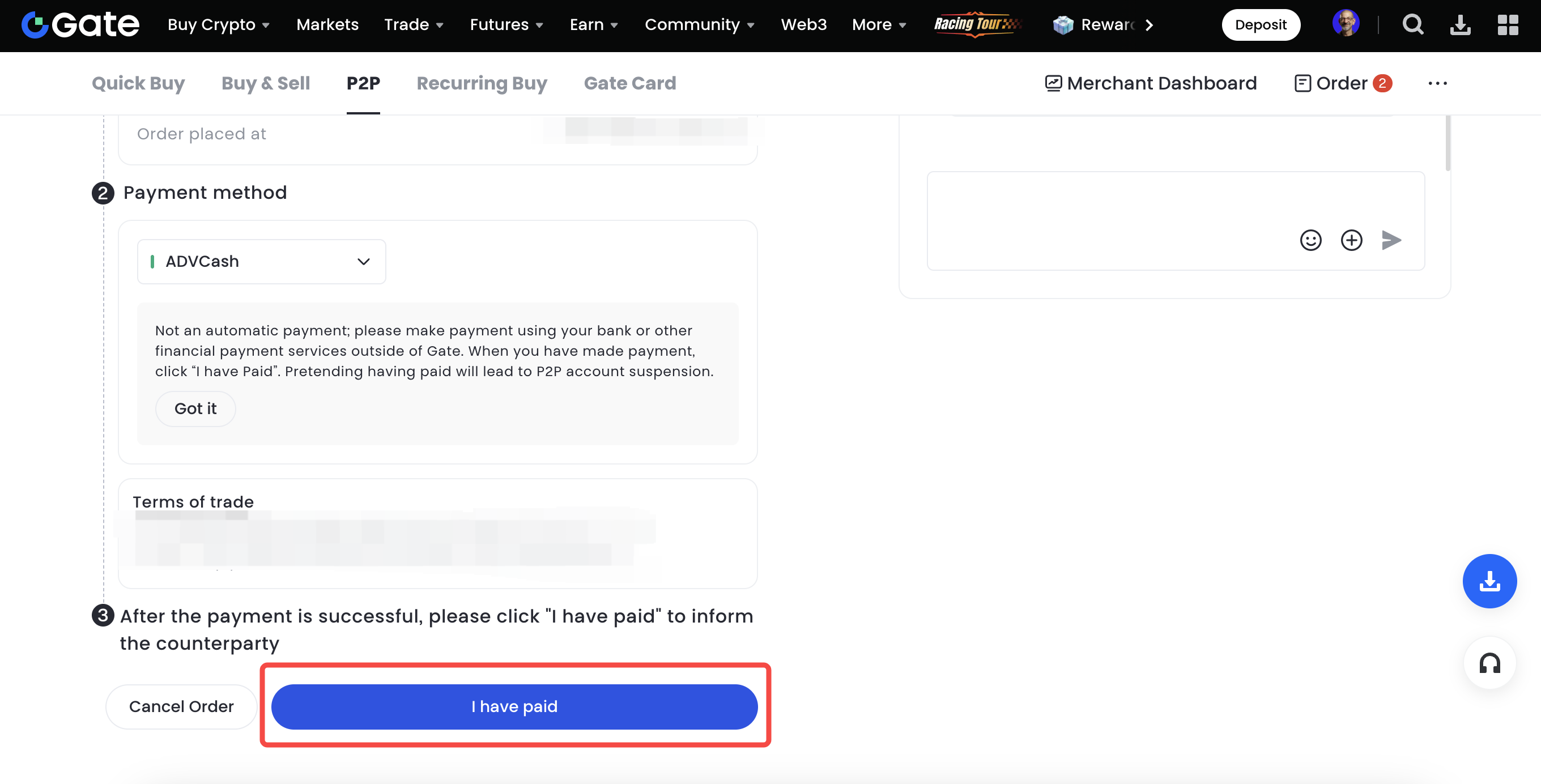1541x784 pixels.
Task: Click the Cancel Order button
Action: (181, 707)
